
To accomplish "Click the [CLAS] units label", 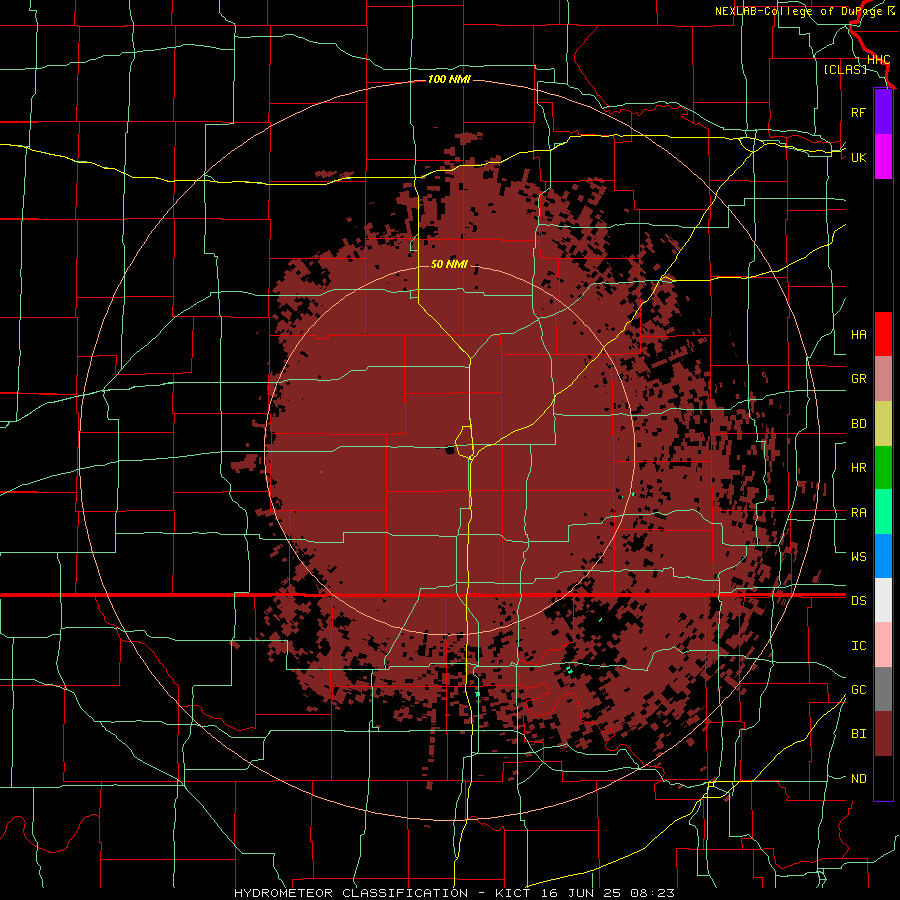I will pyautogui.click(x=844, y=69).
